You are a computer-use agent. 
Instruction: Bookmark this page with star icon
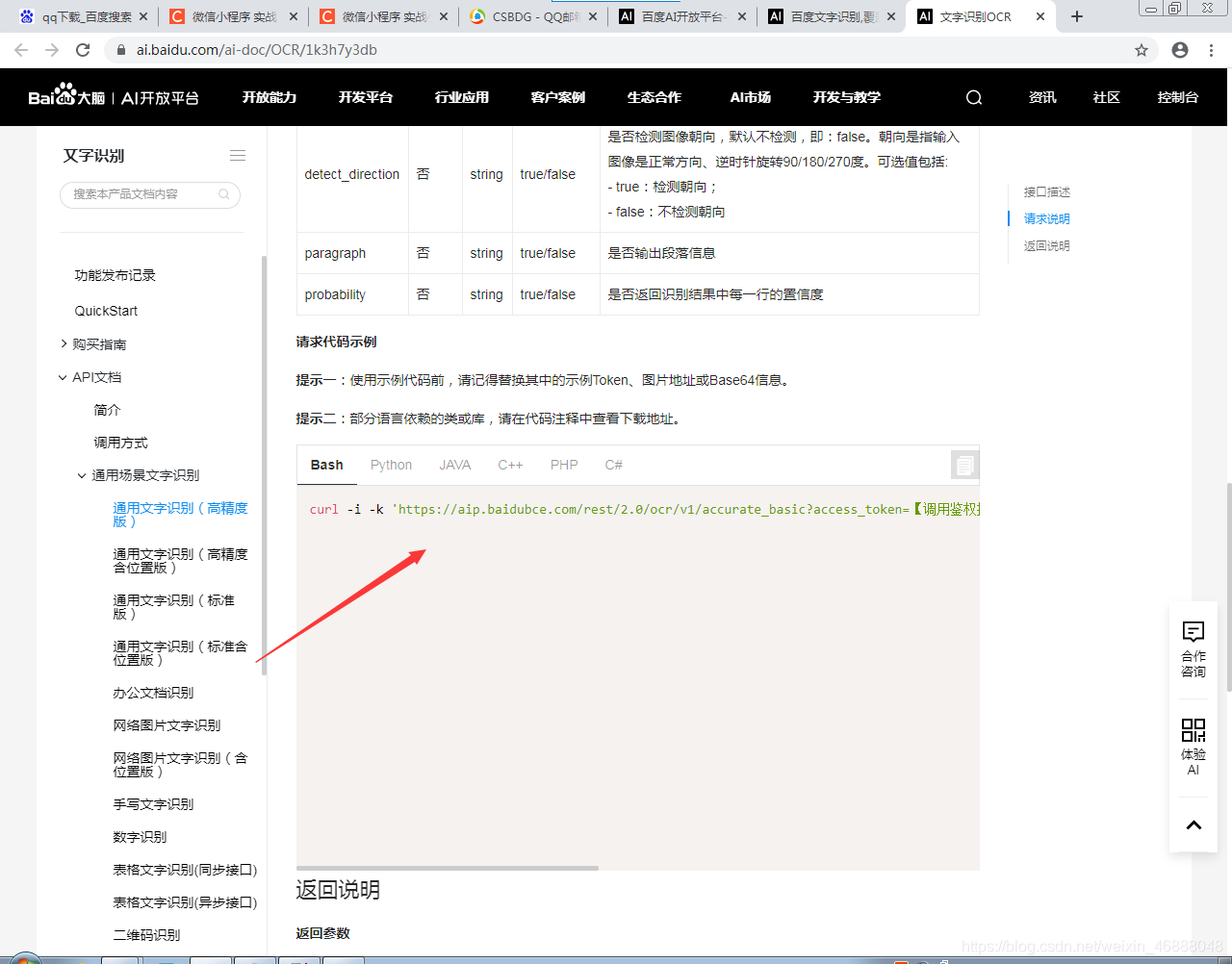[1142, 50]
